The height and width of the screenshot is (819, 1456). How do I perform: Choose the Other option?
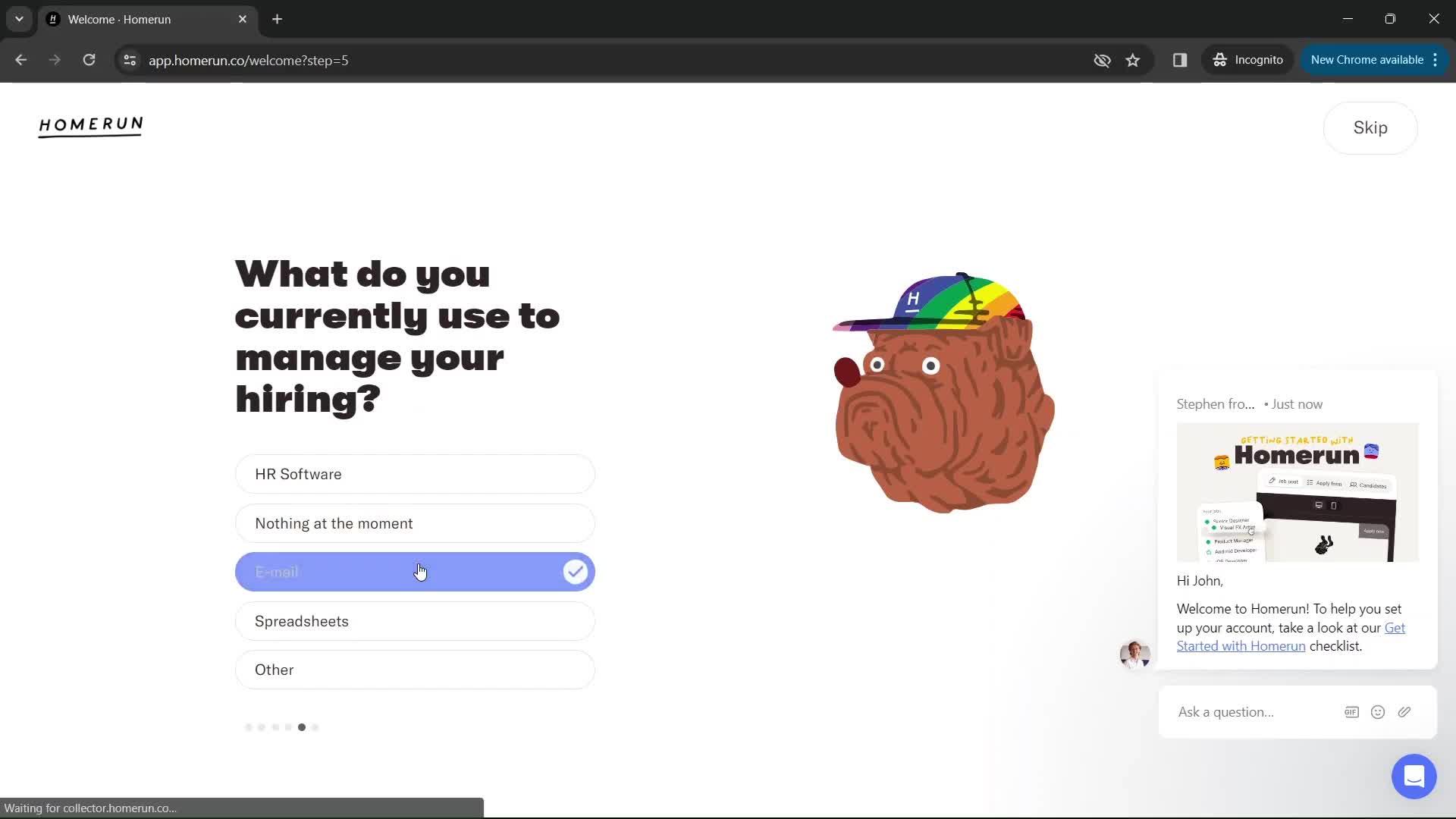click(415, 670)
